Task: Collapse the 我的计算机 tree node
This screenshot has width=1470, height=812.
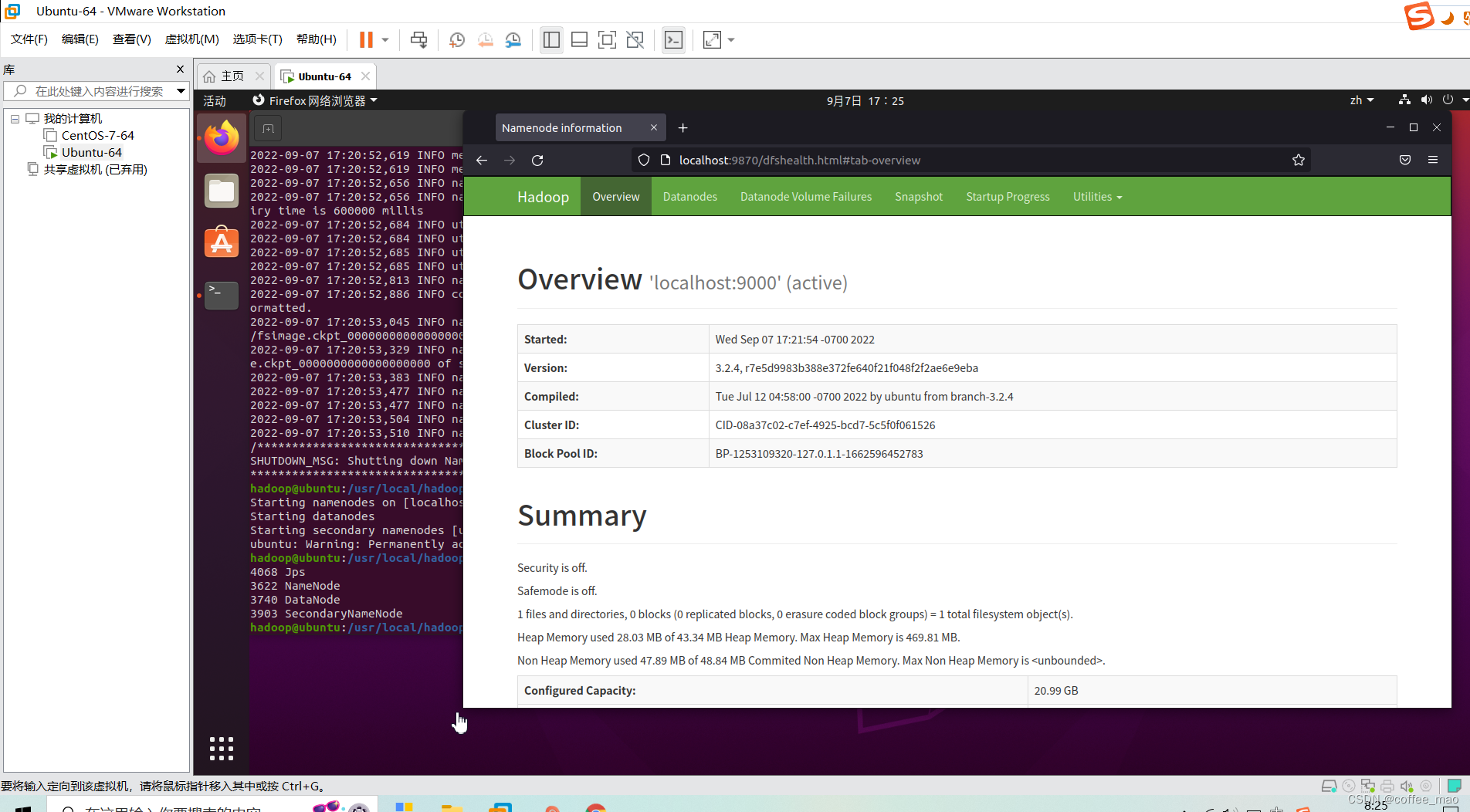Action: (15, 119)
